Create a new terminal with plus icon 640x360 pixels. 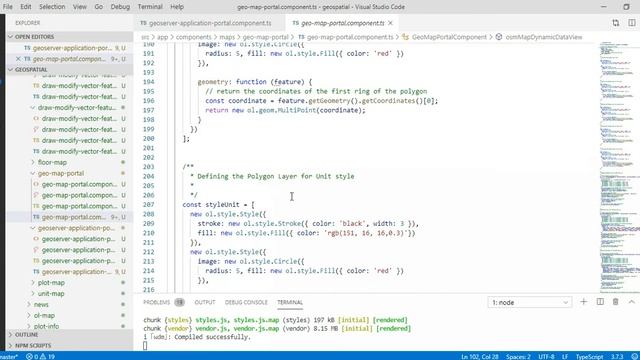(583, 302)
